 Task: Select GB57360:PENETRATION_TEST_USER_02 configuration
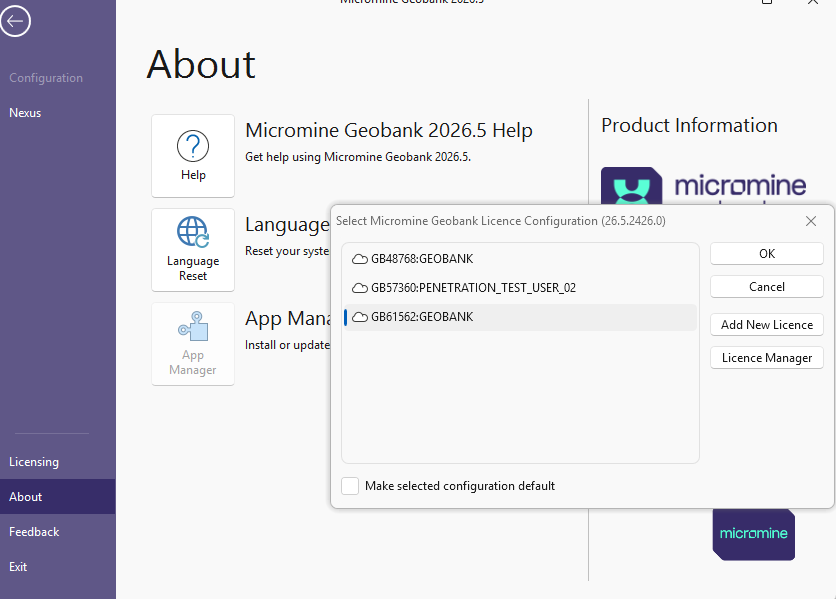pos(520,288)
